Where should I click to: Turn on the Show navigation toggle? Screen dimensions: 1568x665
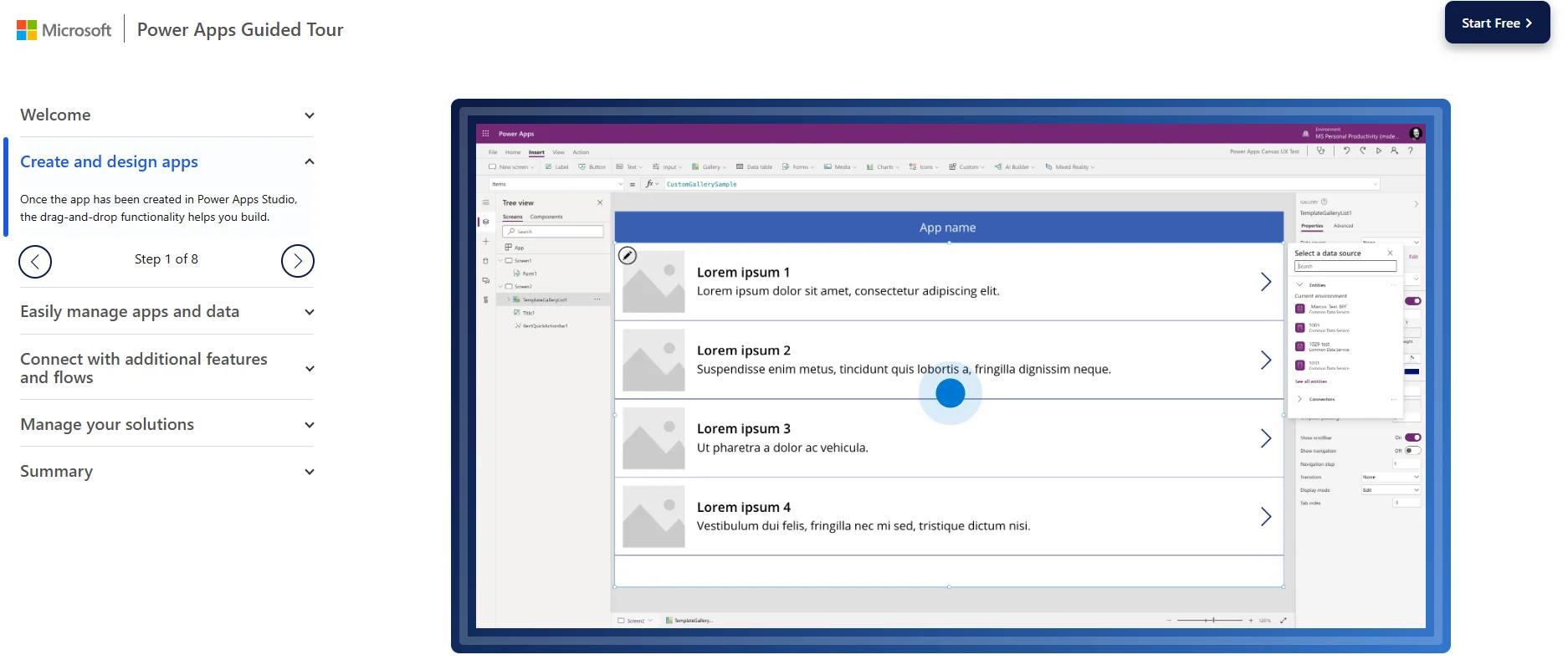[x=1413, y=450]
